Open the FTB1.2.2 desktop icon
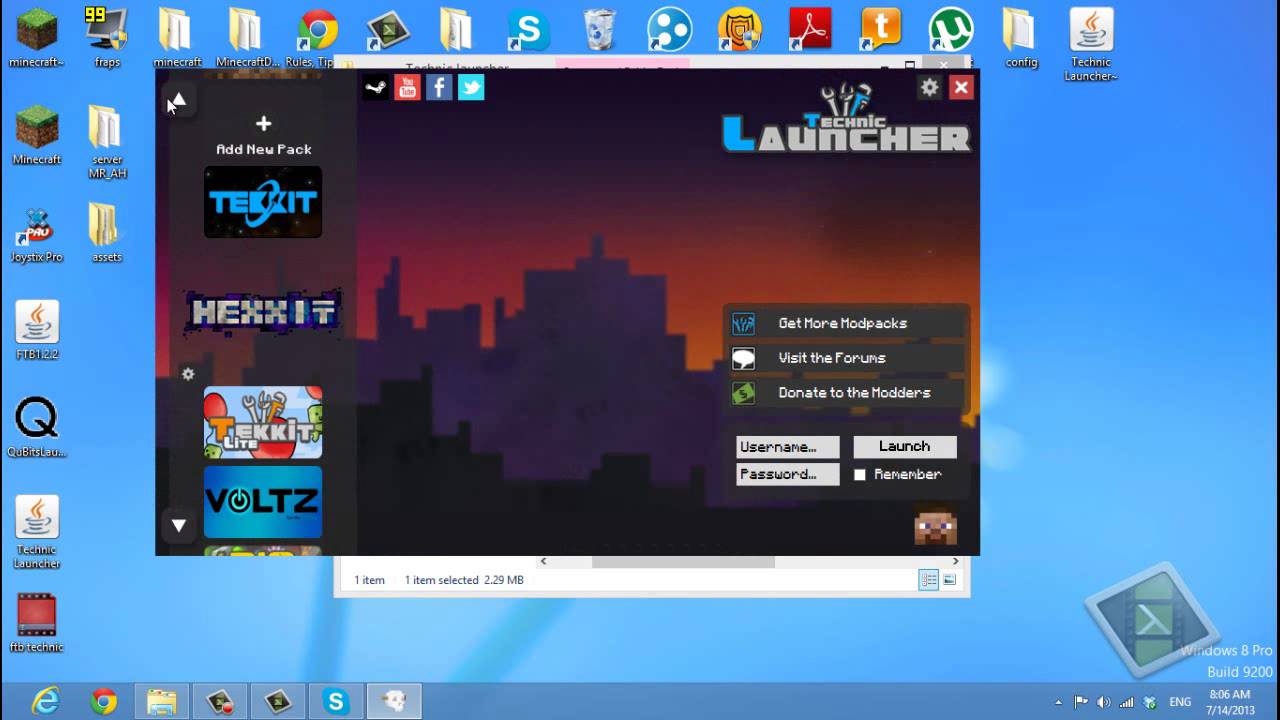This screenshot has width=1280, height=720. coord(37,331)
